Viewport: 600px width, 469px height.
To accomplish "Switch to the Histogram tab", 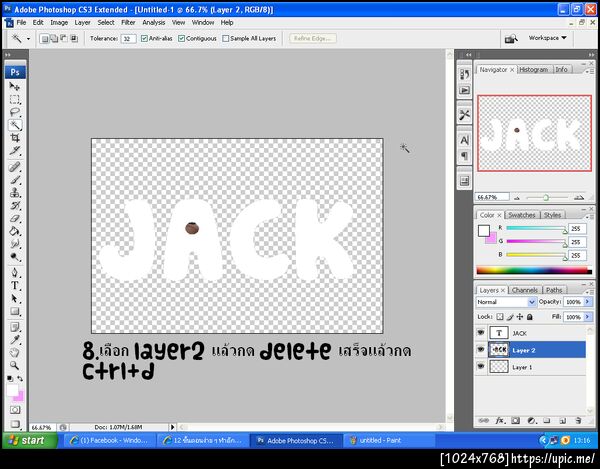I will coord(533,70).
